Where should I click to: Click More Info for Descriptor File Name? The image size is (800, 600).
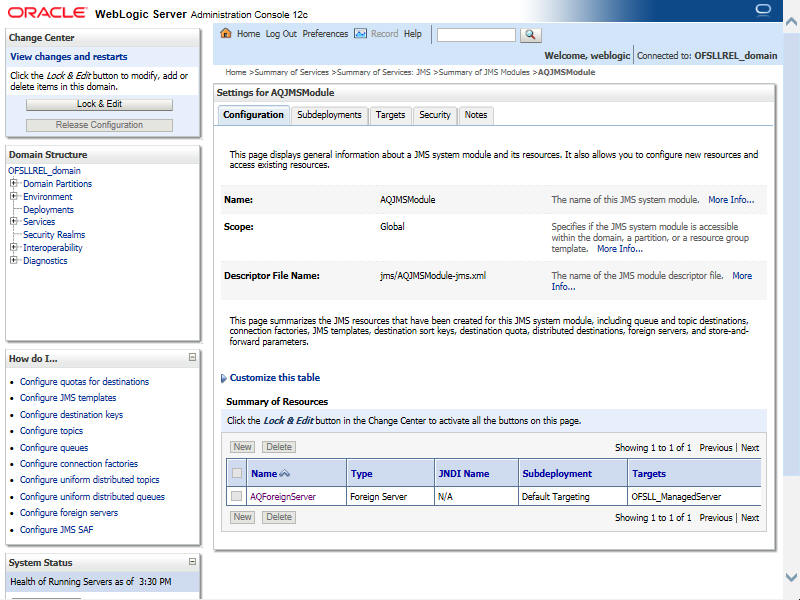point(742,276)
